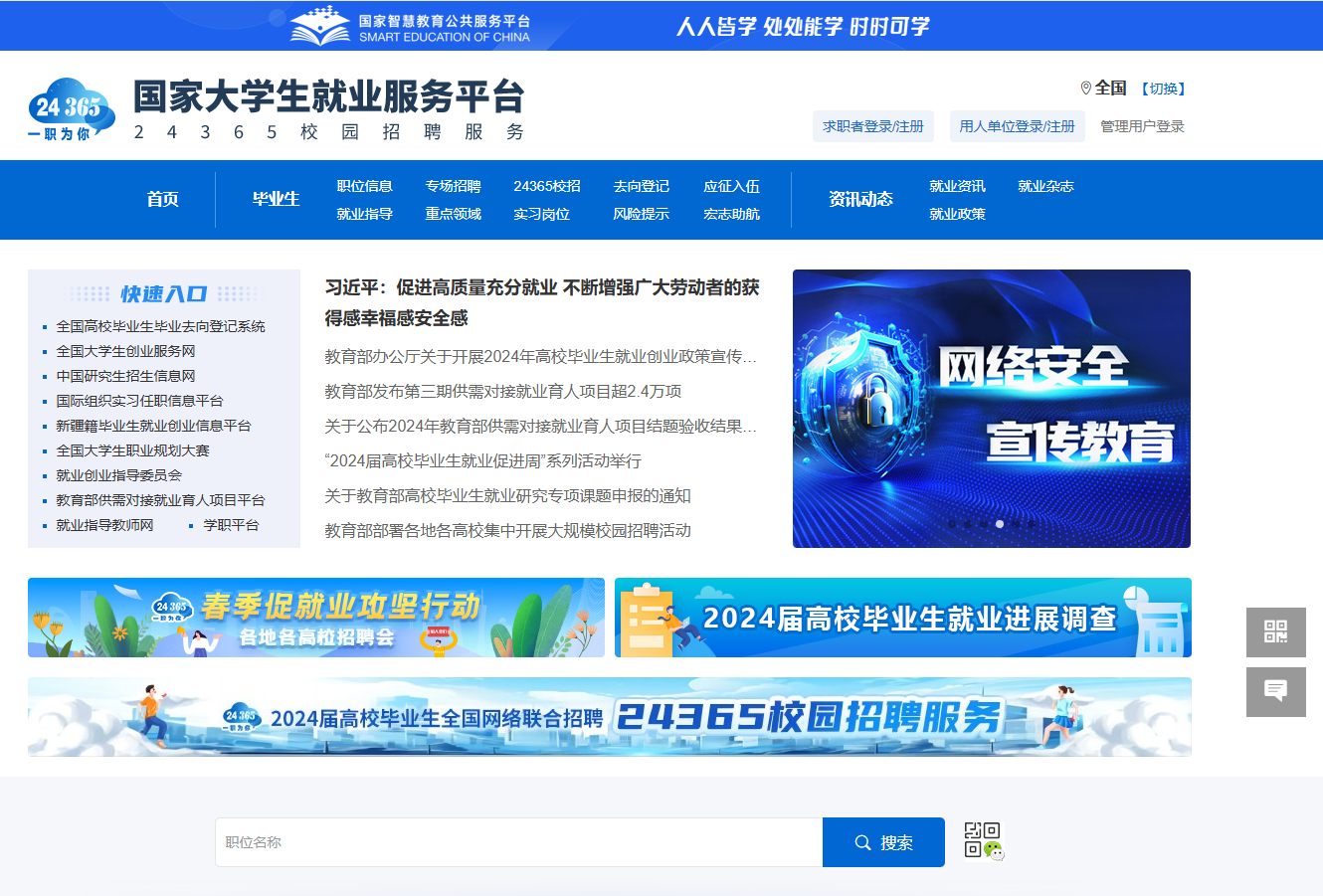Viewport: 1323px width, 896px height.
Task: Open the floating QR code icon
Action: pyautogui.click(x=1275, y=632)
